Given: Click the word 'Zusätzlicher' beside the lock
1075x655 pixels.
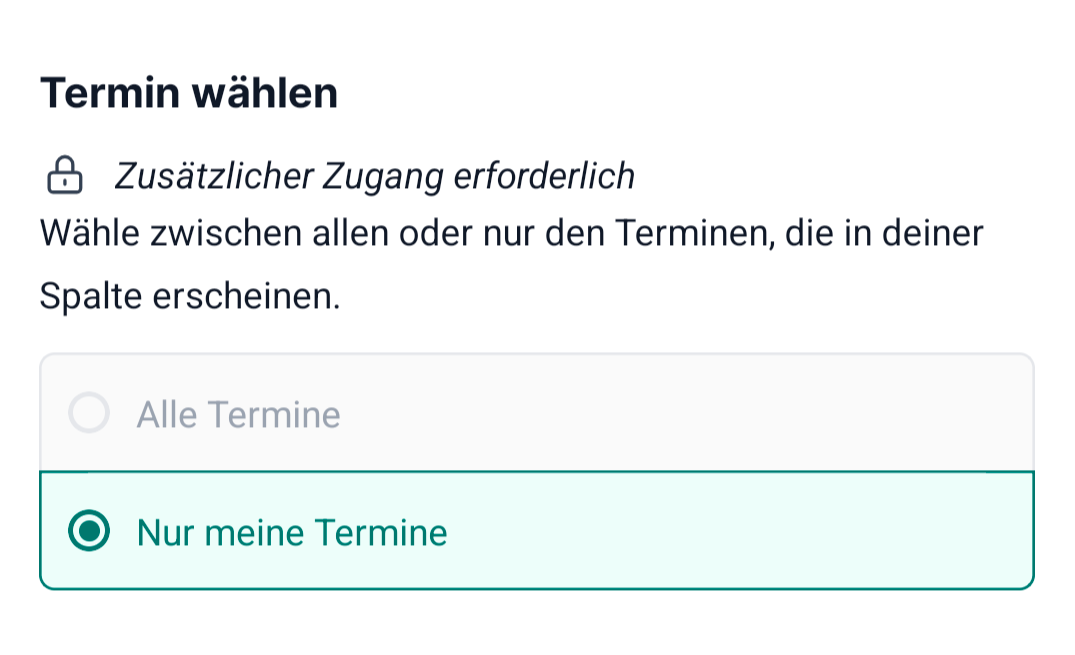Looking at the screenshot, I should pyautogui.click(x=214, y=176).
